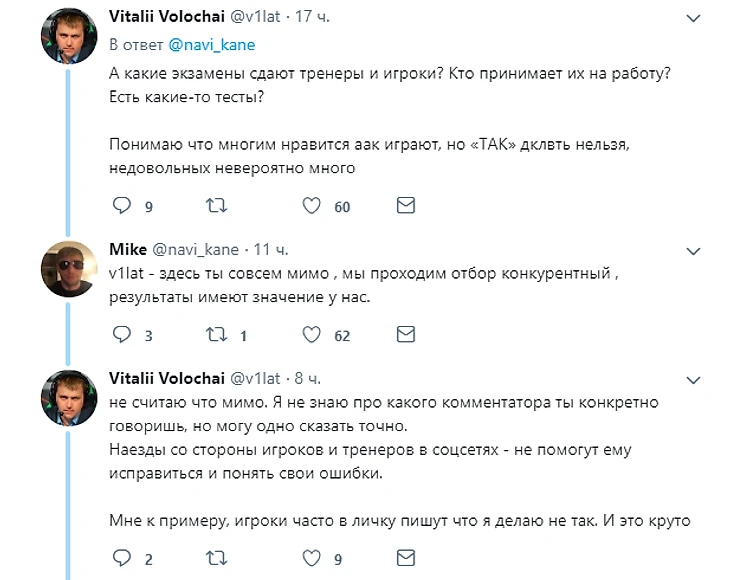
Task: Open the dropdown arrow on Mike's tweet
Action: (x=696, y=249)
